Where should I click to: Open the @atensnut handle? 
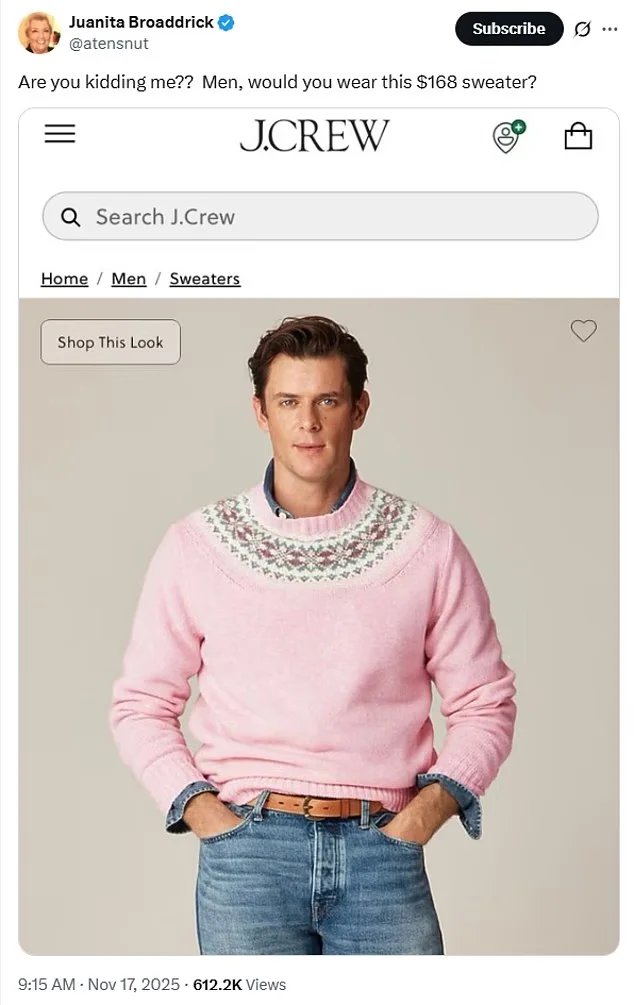pyautogui.click(x=108, y=44)
